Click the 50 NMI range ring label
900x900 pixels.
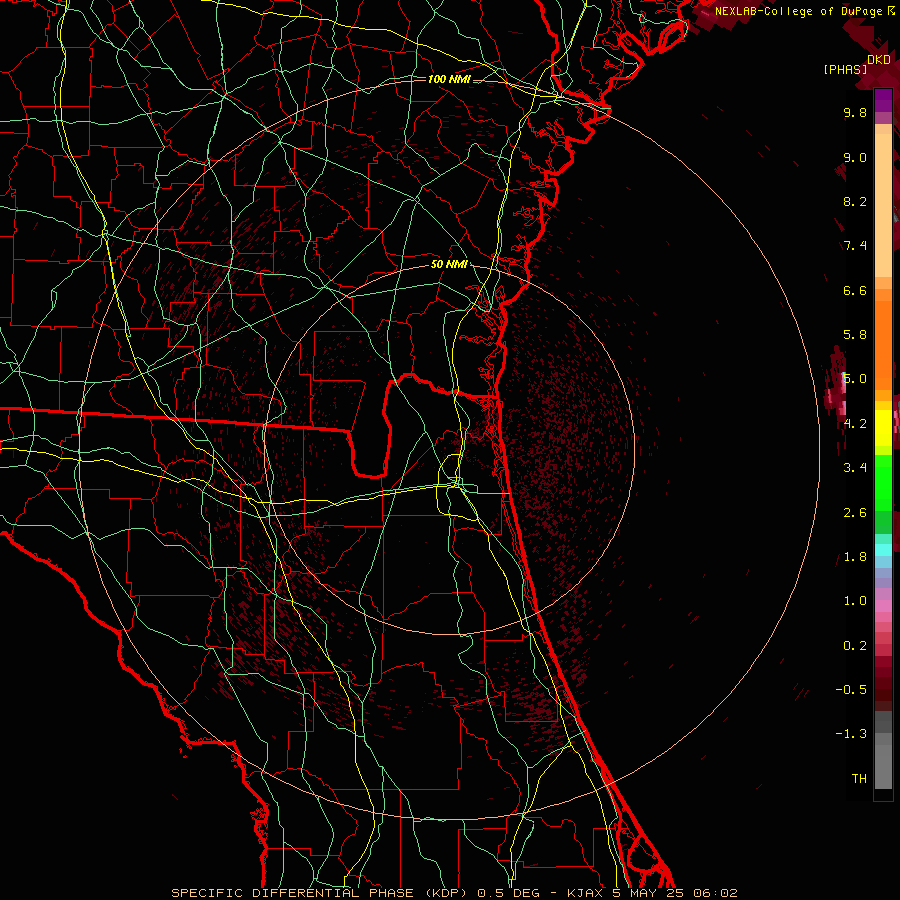pos(449,265)
